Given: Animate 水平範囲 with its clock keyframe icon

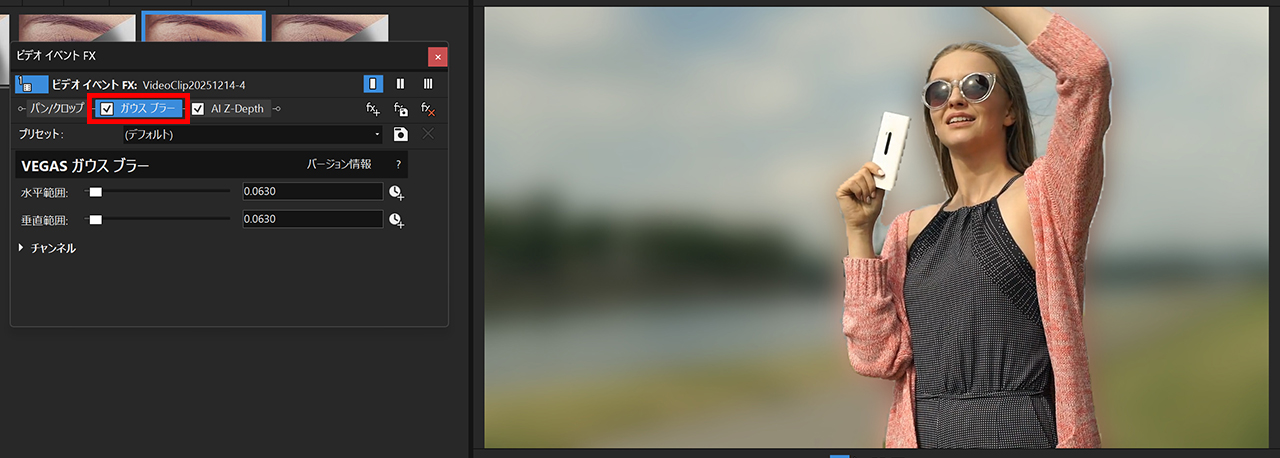Looking at the screenshot, I should coord(397,192).
